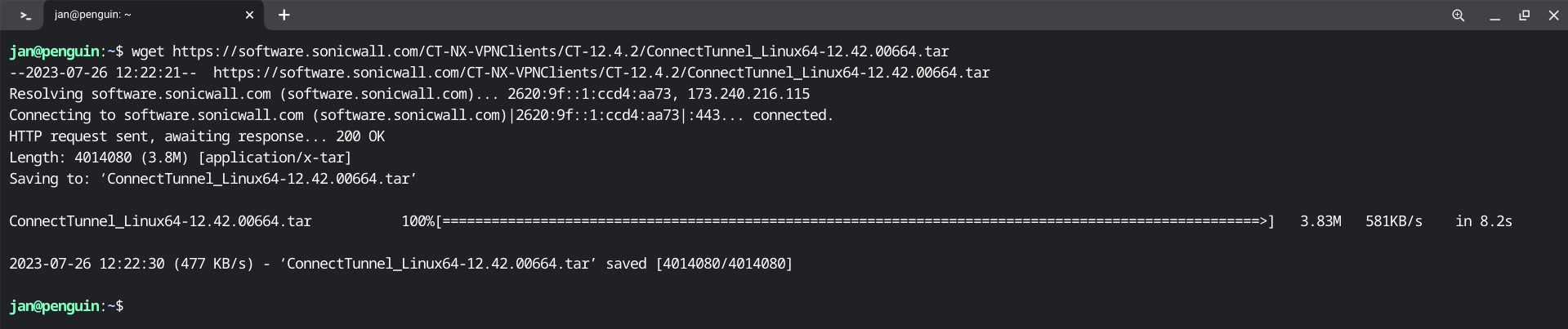1568x329 pixels.
Task: Click the zoom magnifier icon
Action: point(1458,16)
